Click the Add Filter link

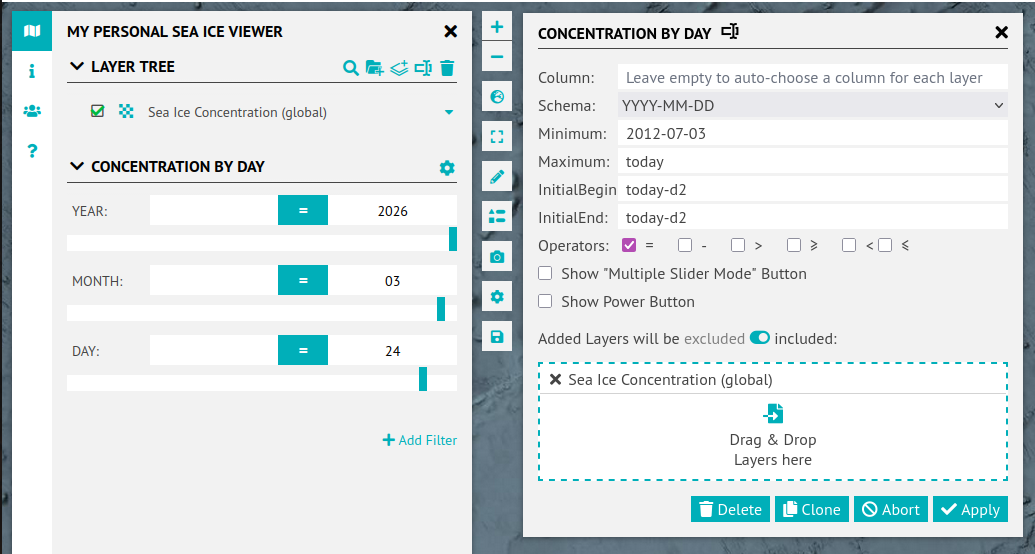point(420,440)
